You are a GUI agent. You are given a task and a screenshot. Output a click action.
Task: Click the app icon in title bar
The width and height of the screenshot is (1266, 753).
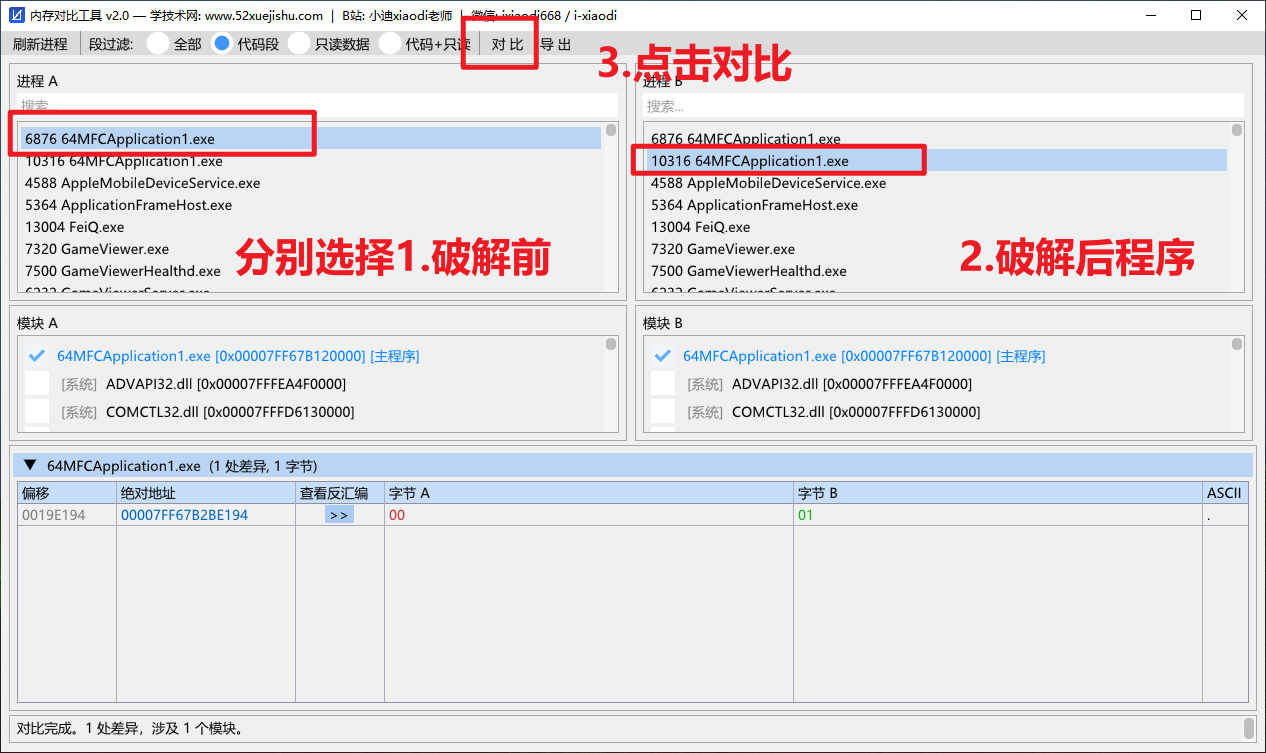pos(17,15)
